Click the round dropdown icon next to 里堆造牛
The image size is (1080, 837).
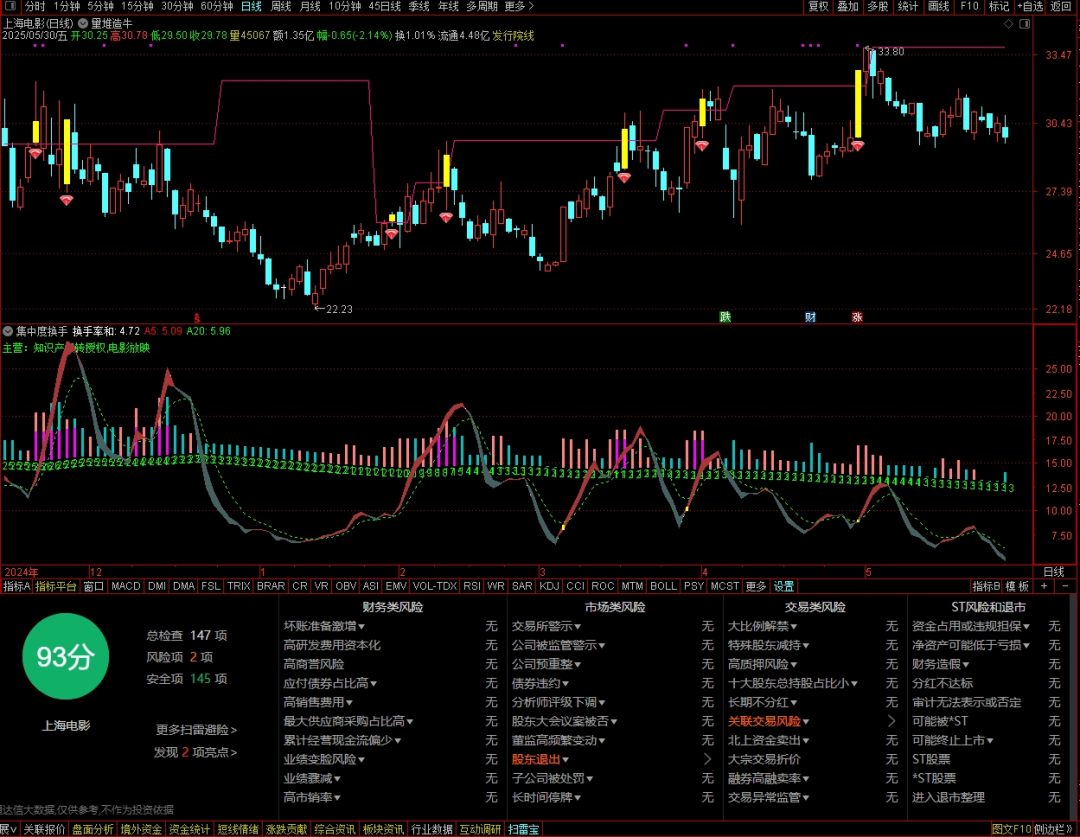click(x=83, y=23)
